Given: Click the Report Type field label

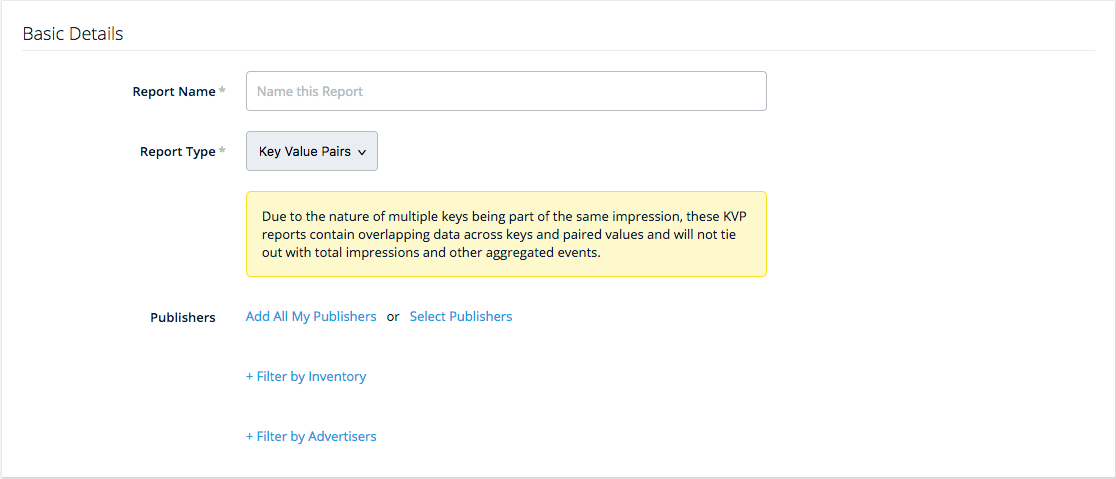Looking at the screenshot, I should click(177, 152).
